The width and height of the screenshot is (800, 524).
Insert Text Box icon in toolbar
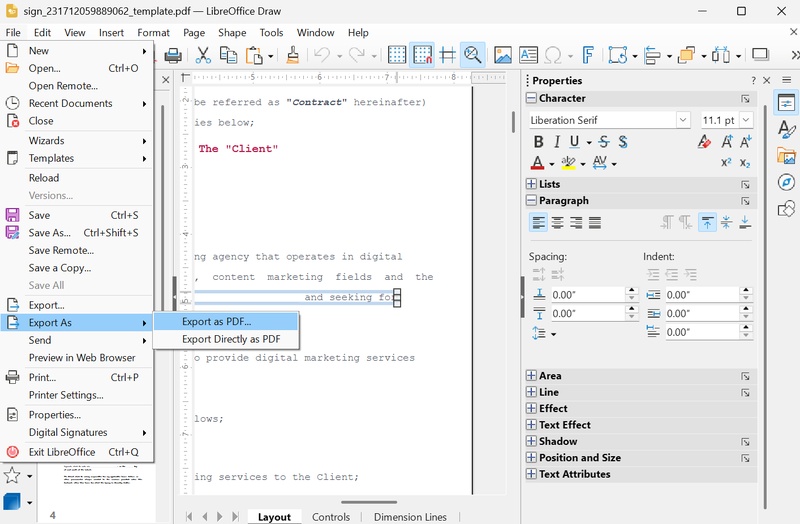(528, 55)
